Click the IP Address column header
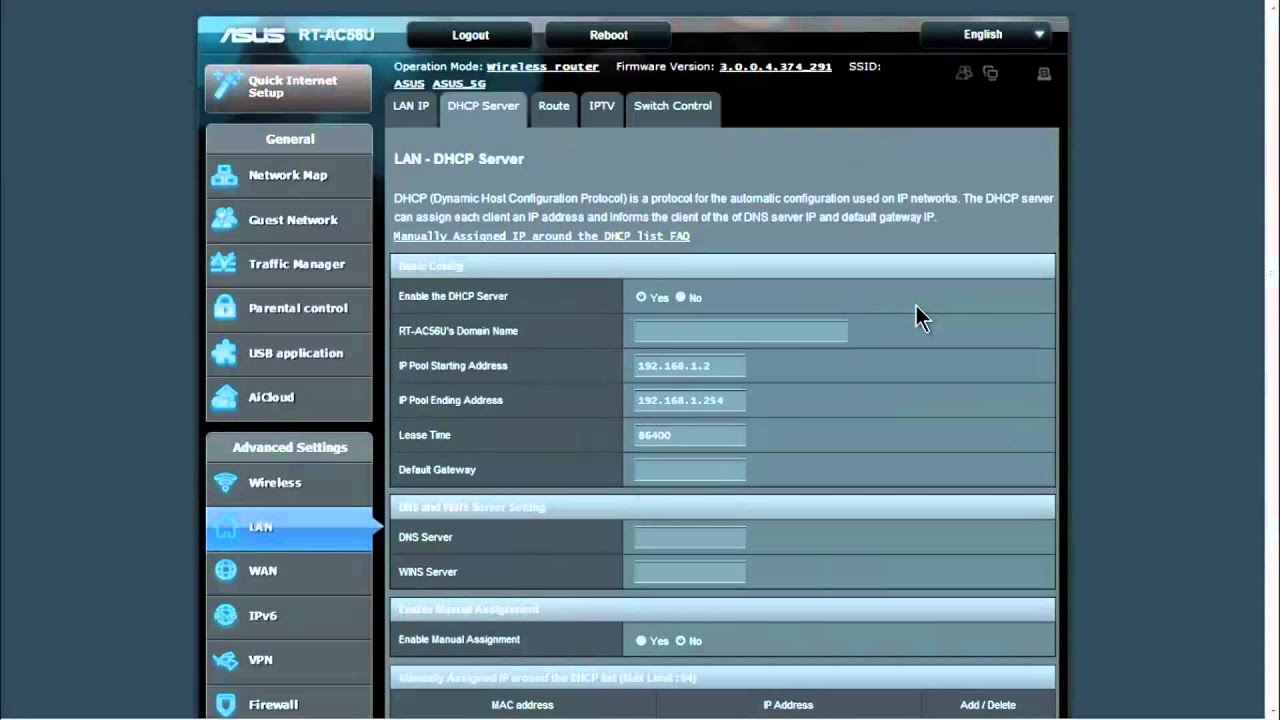This screenshot has height=720, width=1280. coord(788,705)
